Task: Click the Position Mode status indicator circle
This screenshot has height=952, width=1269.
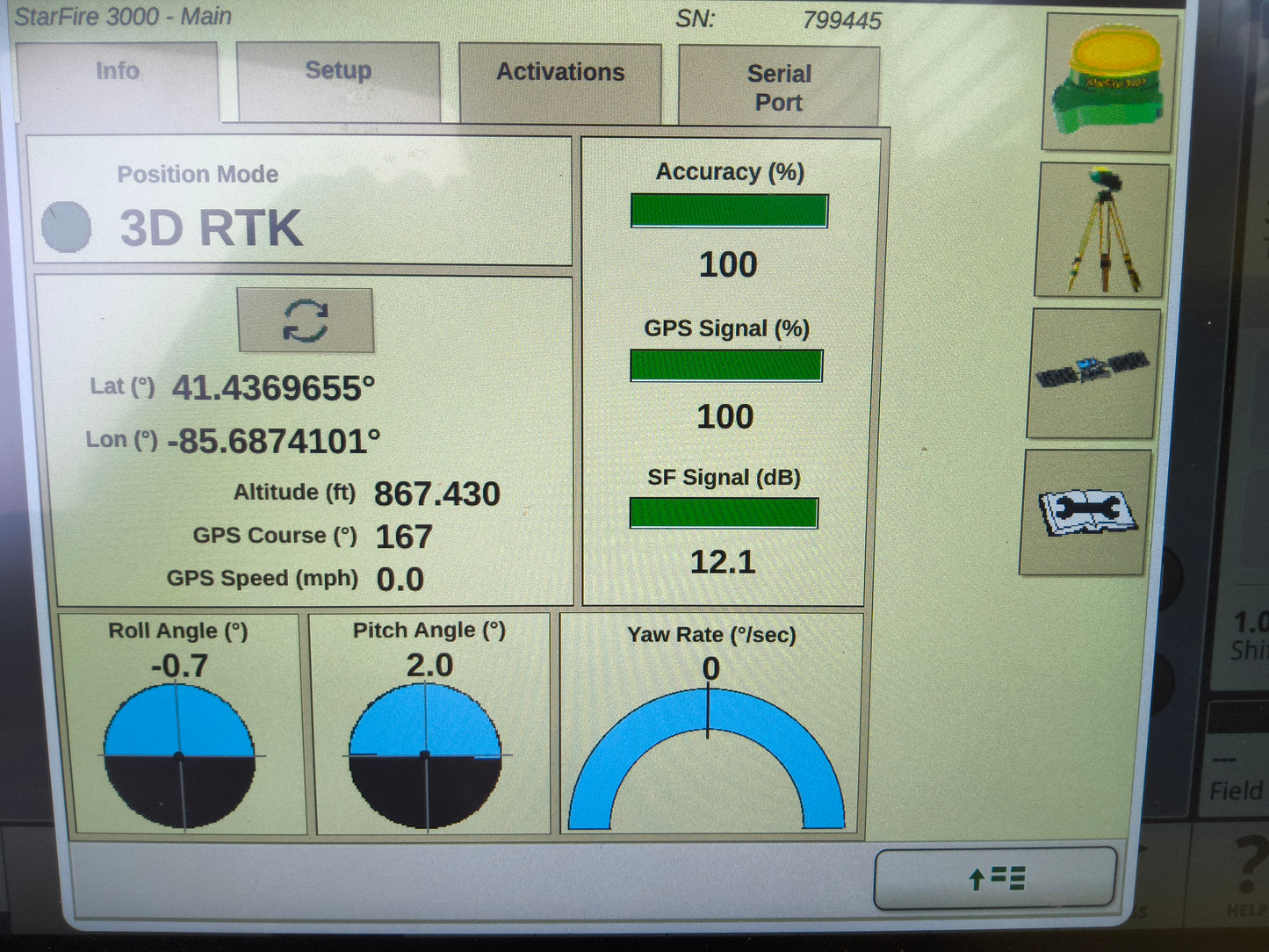Action: [x=67, y=227]
